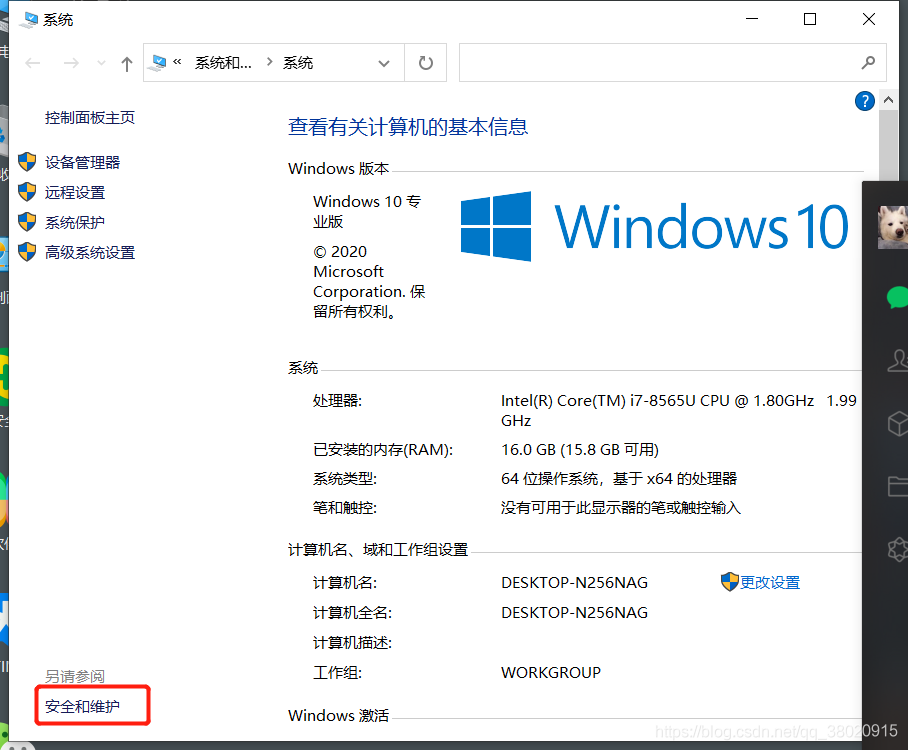Viewport: 908px width, 750px height.
Task: Click the search magnifier icon
Action: (x=868, y=62)
